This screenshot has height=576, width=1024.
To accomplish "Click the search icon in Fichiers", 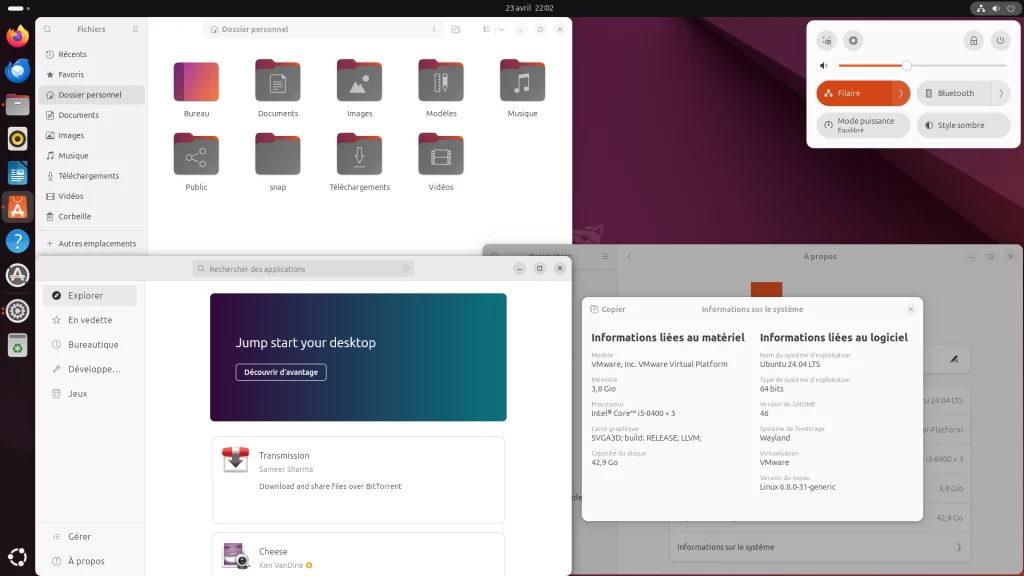I will (x=48, y=29).
